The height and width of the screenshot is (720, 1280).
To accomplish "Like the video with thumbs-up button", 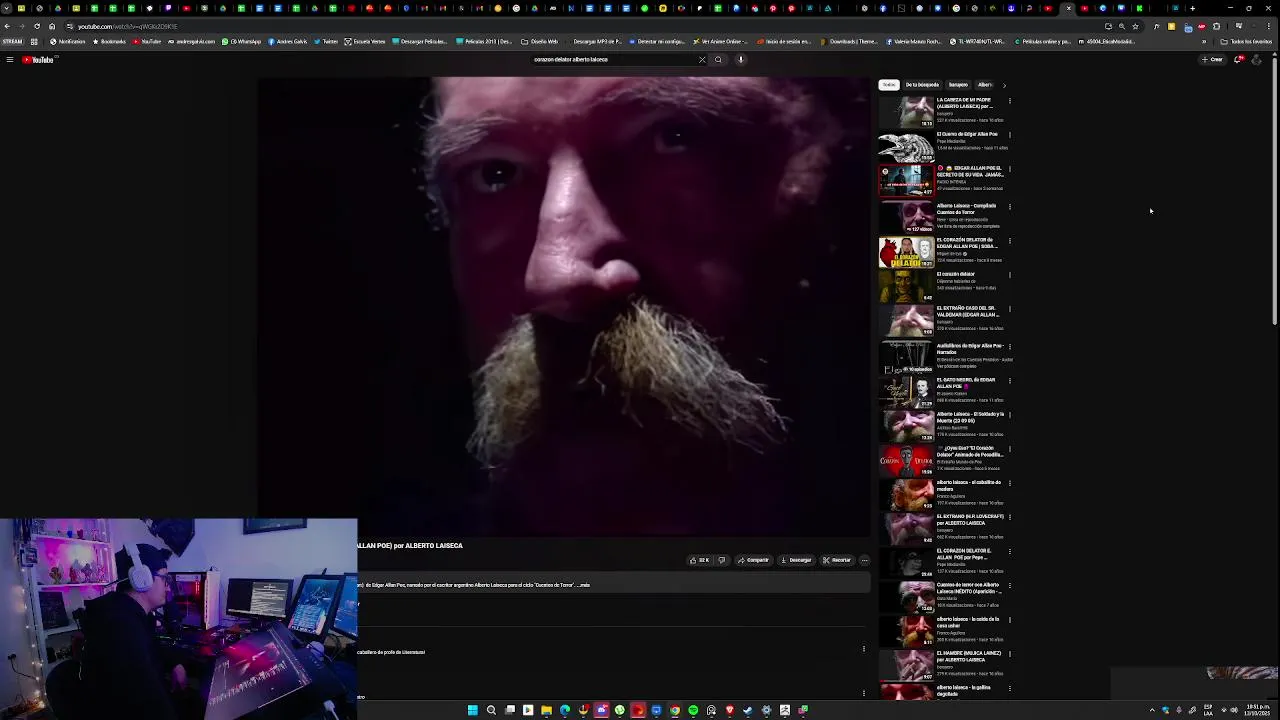I will [699, 560].
